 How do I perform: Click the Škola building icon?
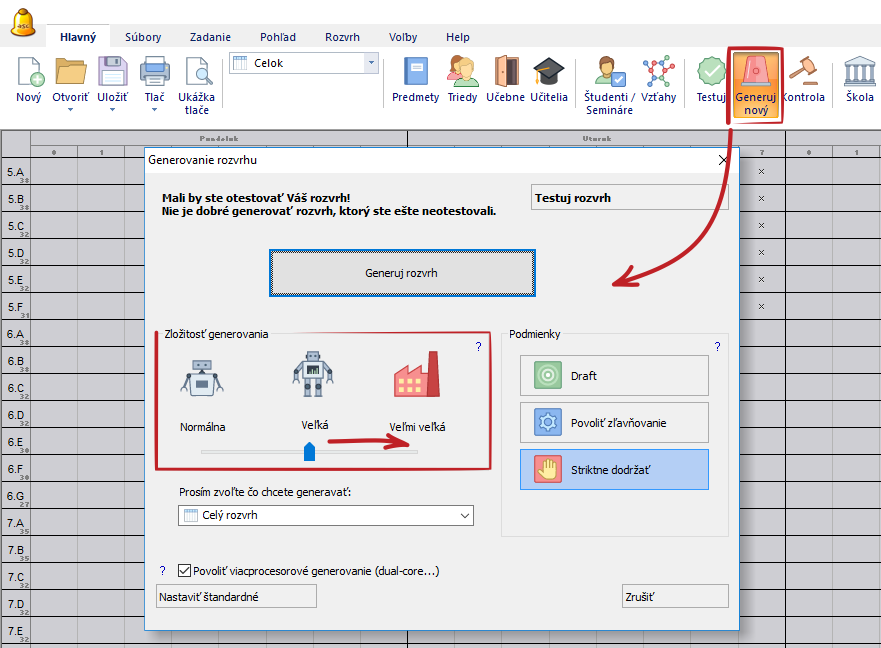coord(859,72)
